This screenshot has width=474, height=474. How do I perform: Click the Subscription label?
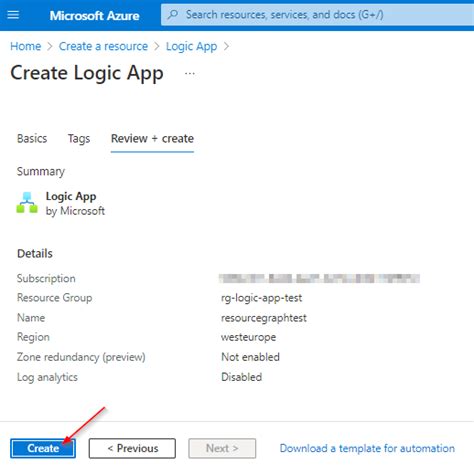tap(46, 278)
